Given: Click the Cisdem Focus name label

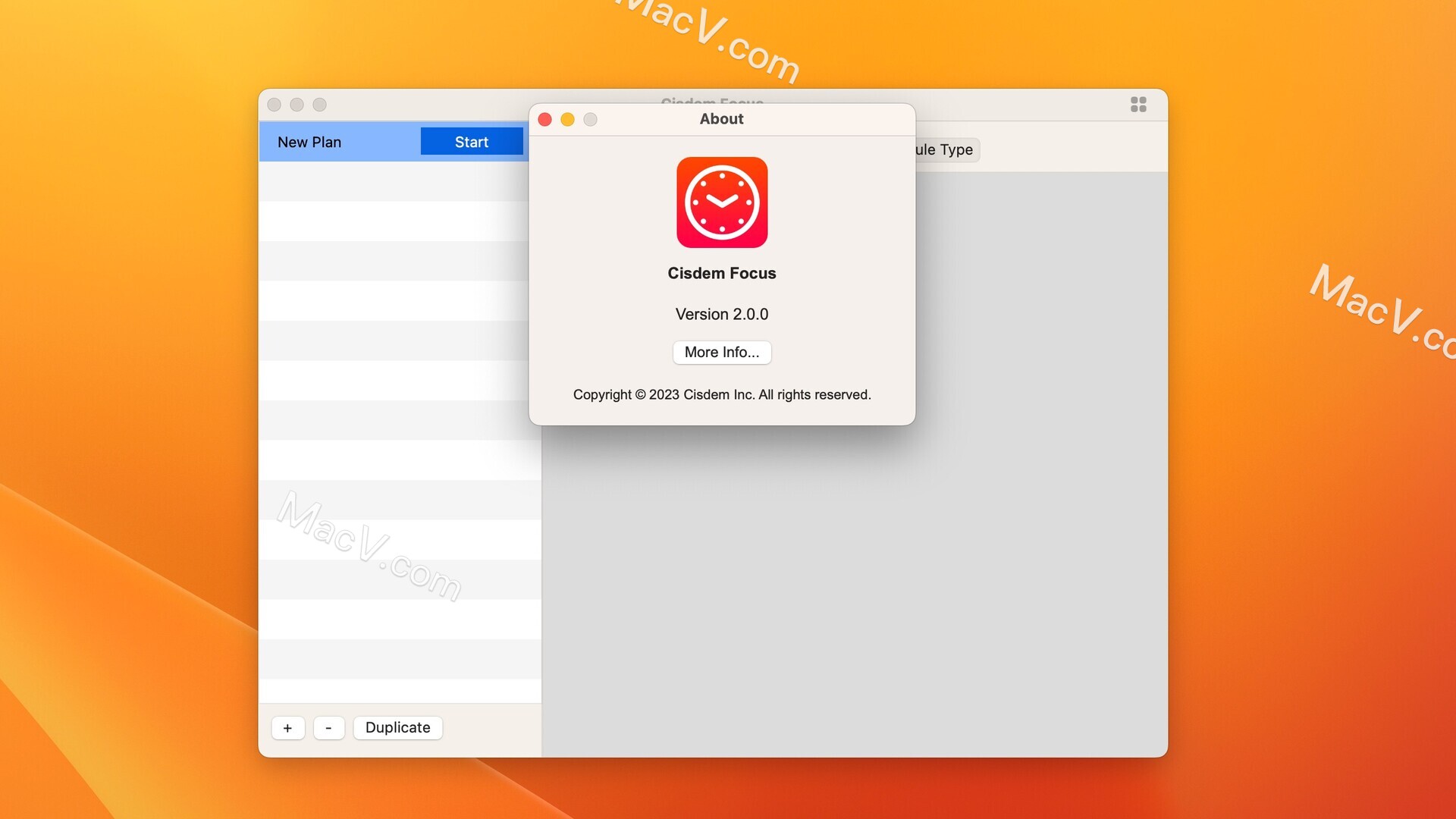Looking at the screenshot, I should 722,273.
